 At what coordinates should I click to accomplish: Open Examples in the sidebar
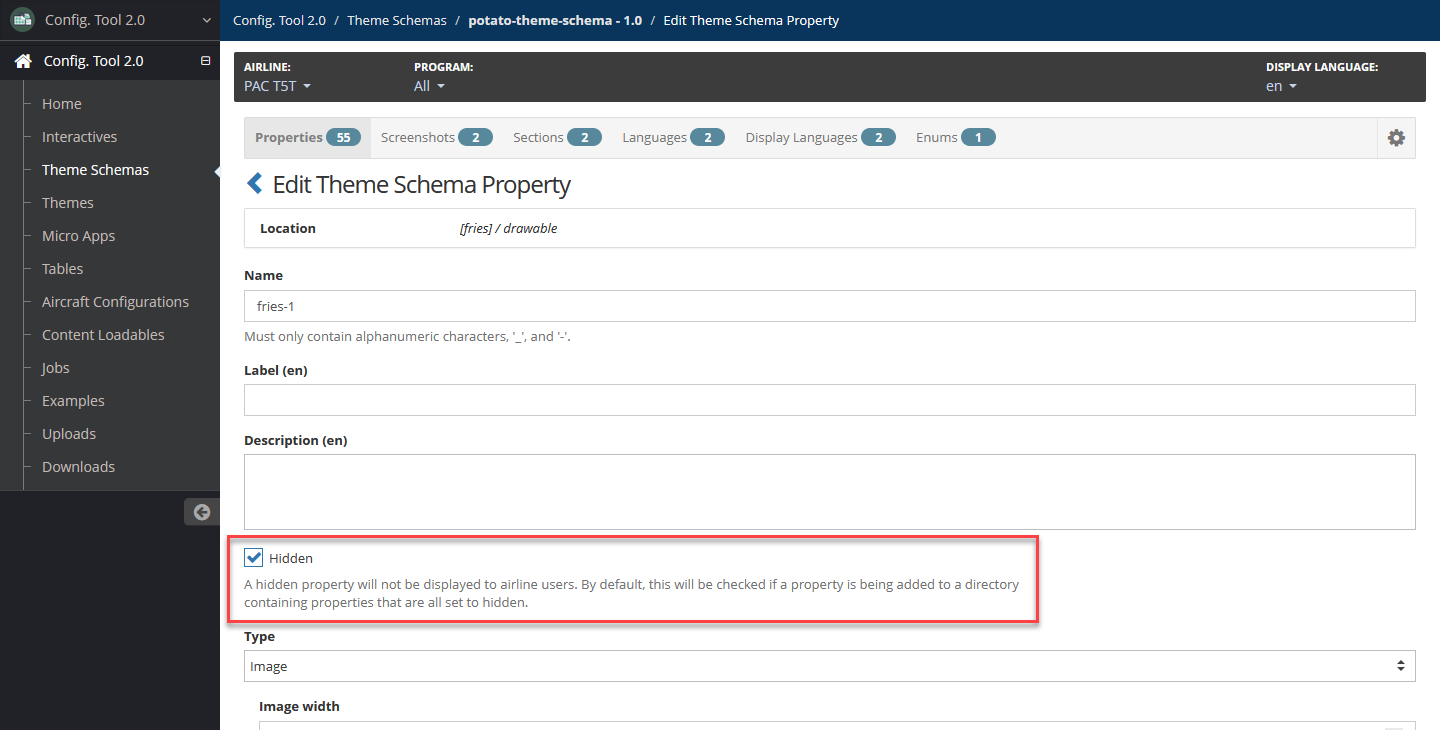pos(73,401)
